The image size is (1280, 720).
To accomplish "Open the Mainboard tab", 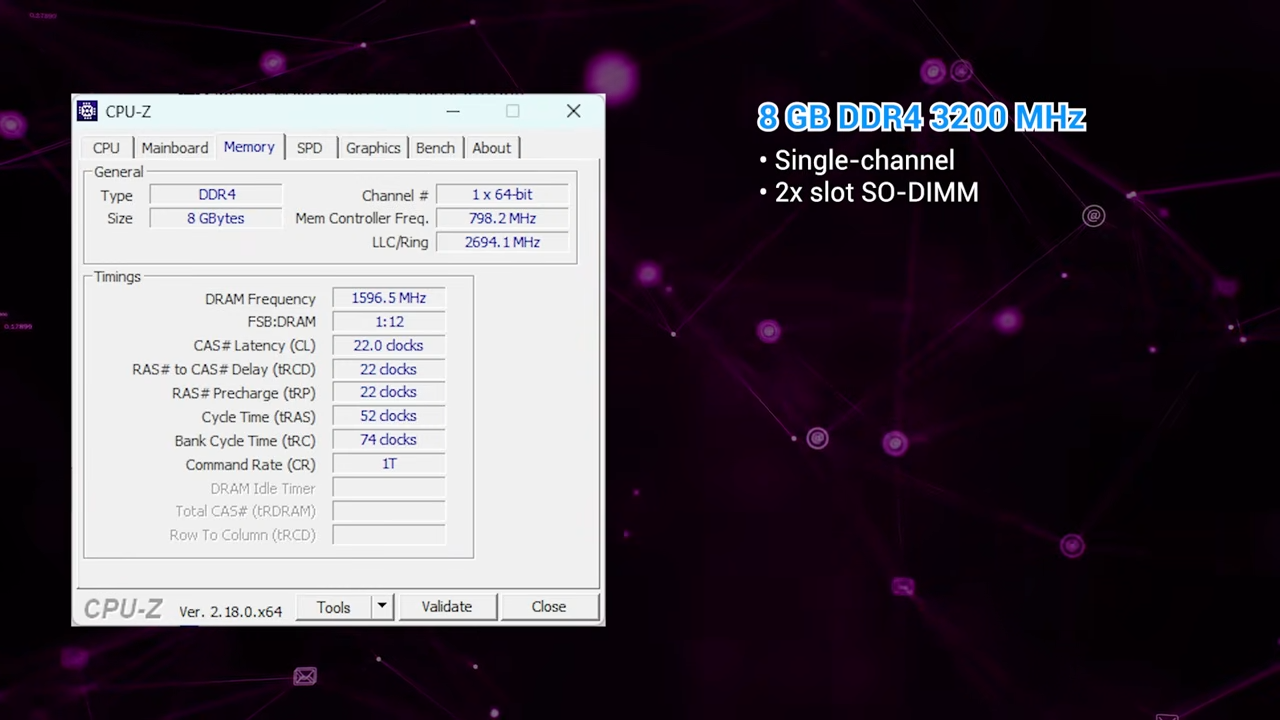I will 174,147.
